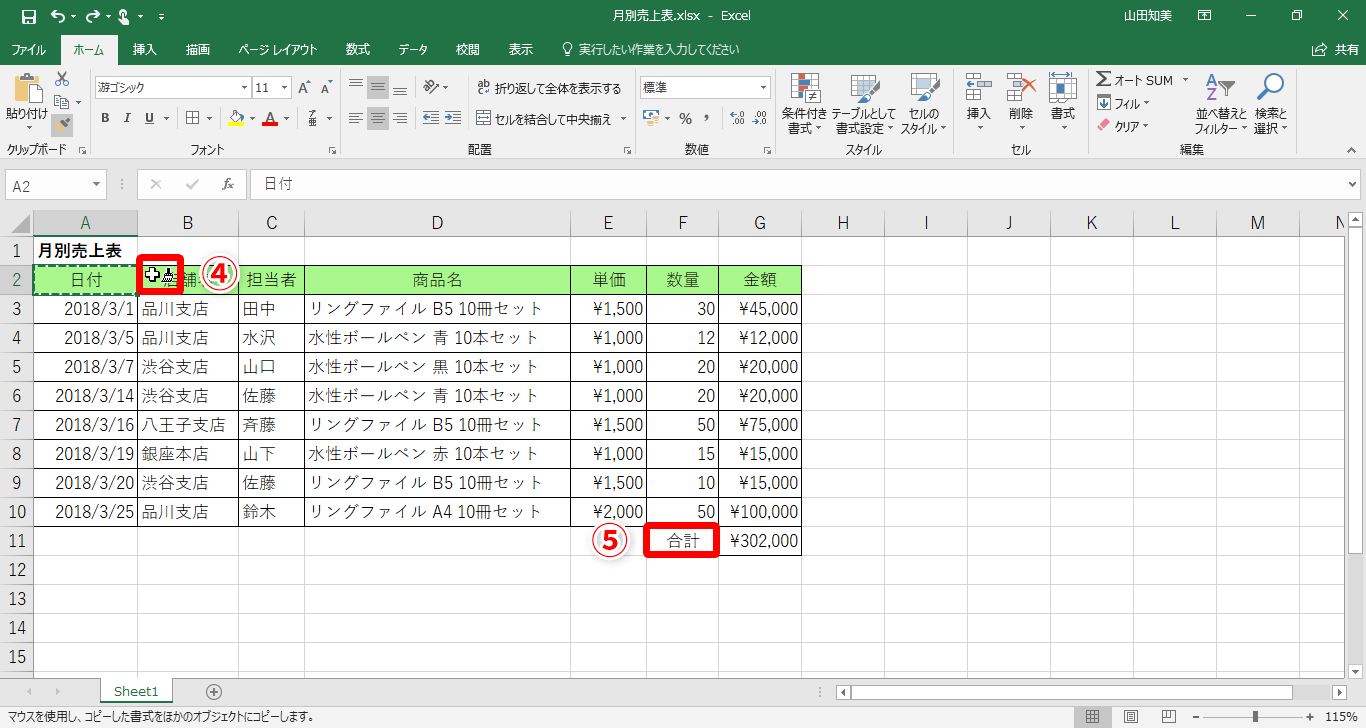Cut the selection with the scissors icon
1366x728 pixels.
click(62, 79)
